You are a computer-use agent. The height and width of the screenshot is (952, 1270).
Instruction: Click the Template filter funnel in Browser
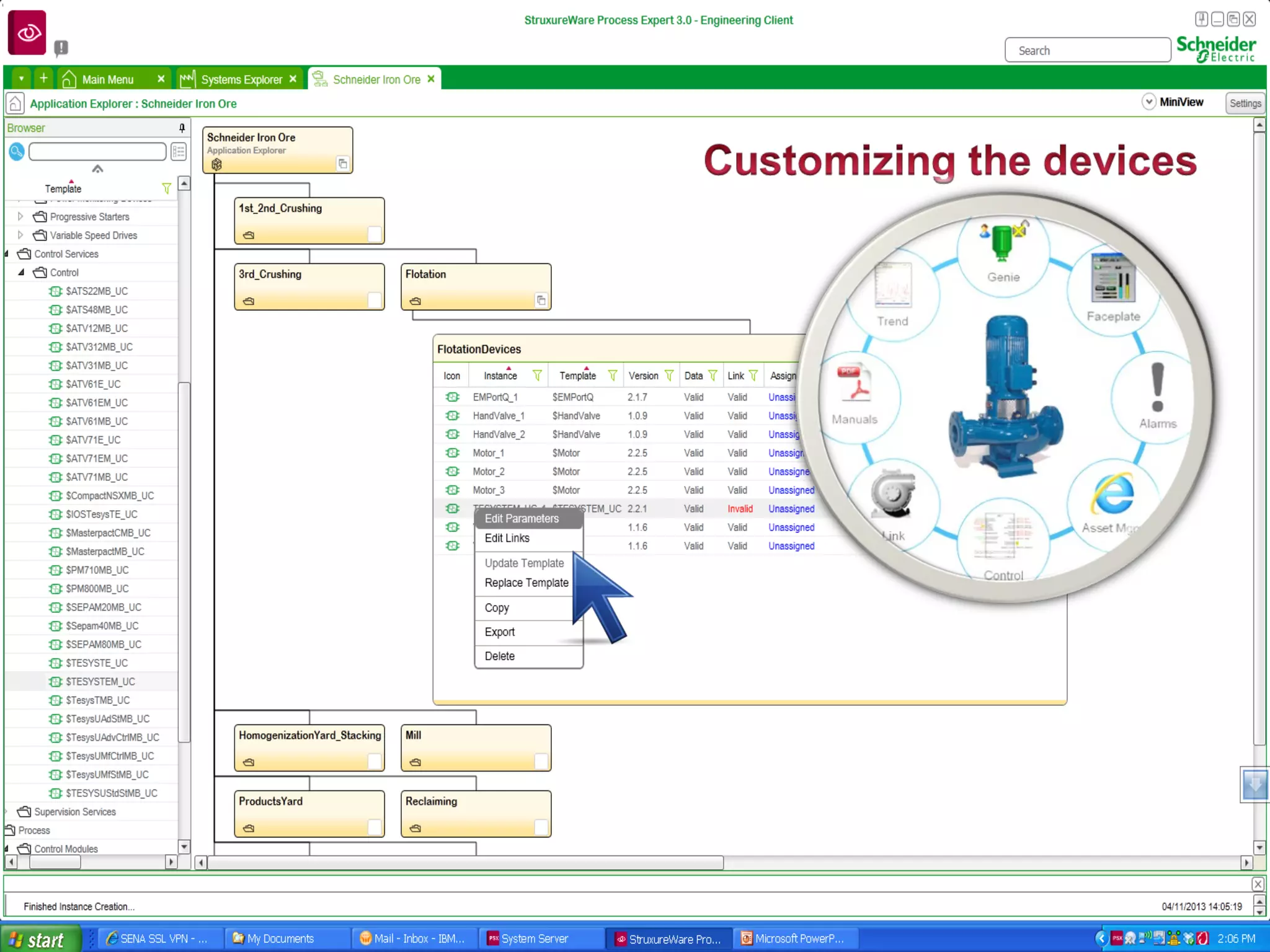pyautogui.click(x=166, y=188)
